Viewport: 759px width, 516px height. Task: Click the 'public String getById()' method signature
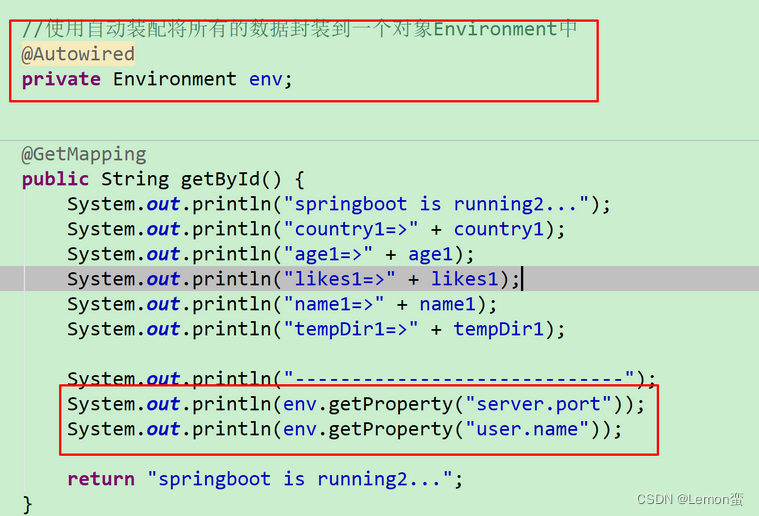163,180
